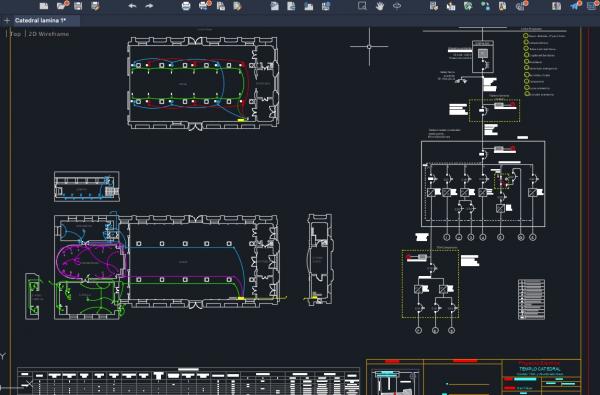Add a new drawing tab with plus button
600x395 pixels.
pyautogui.click(x=7, y=21)
